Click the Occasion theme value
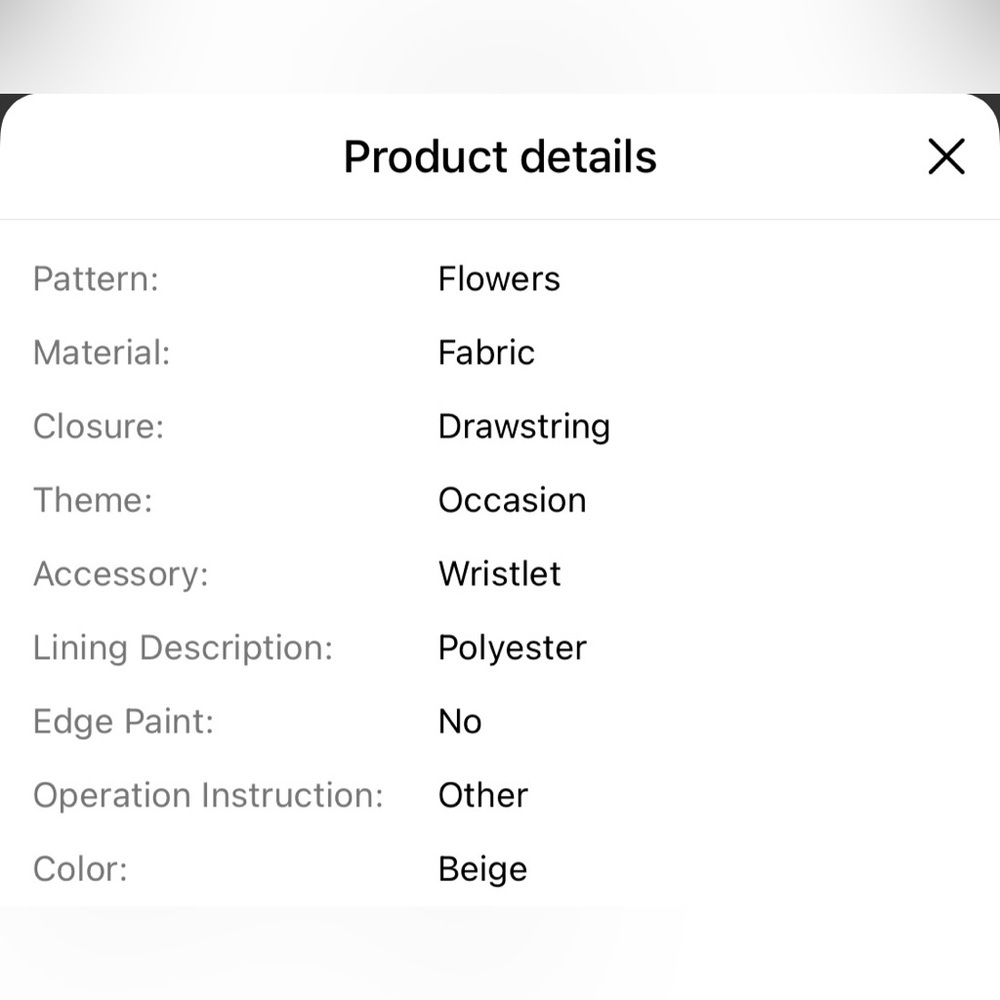This screenshot has height=1000, width=1000. [511, 500]
